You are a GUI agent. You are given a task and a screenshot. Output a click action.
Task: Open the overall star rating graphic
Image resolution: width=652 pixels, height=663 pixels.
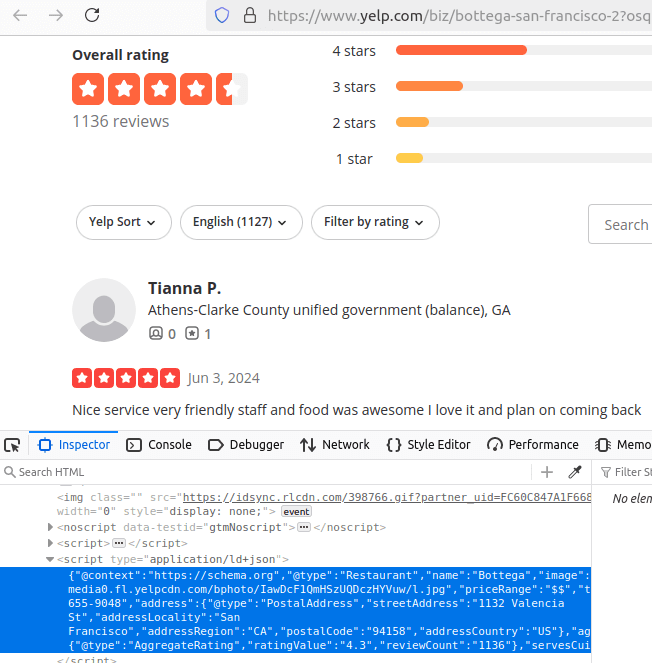159,89
